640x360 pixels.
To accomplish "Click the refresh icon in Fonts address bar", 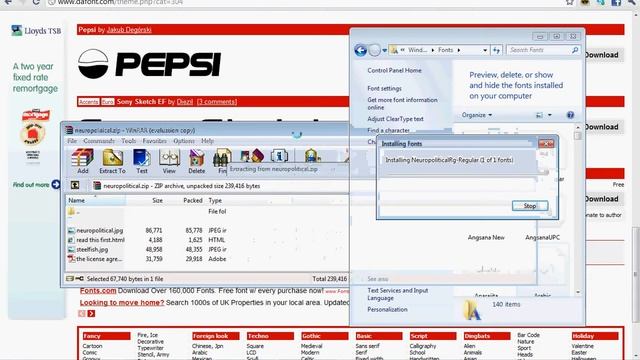I will point(496,50).
